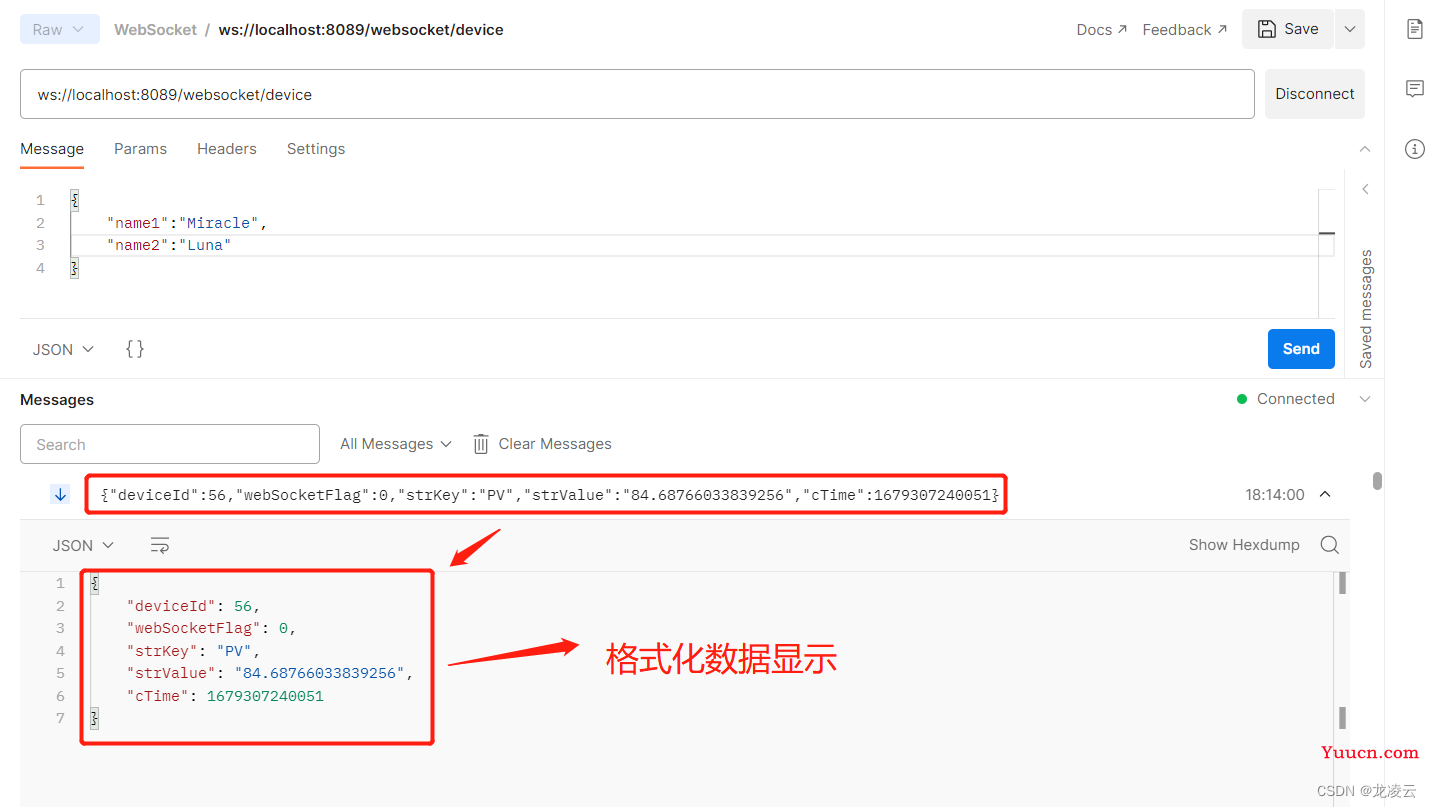1431x807 pixels.
Task: Collapse the Saved messages panel arrow
Action: click(x=1365, y=189)
